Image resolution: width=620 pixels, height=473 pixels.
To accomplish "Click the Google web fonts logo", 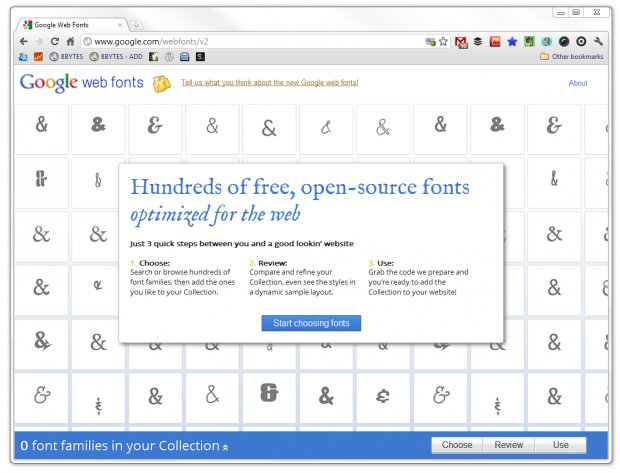I will pyautogui.click(x=81, y=82).
